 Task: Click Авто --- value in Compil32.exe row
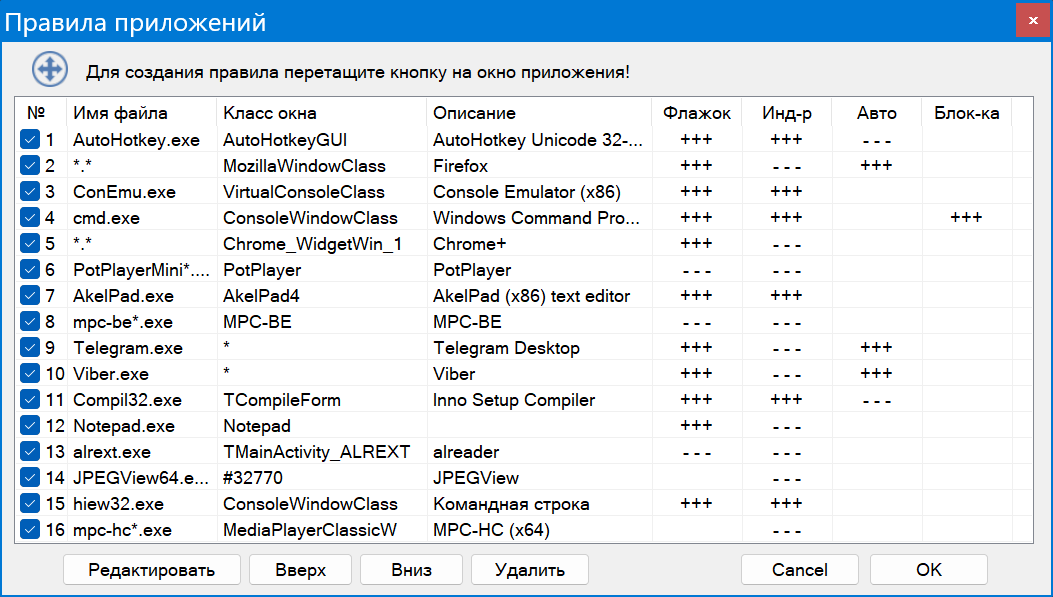(876, 402)
